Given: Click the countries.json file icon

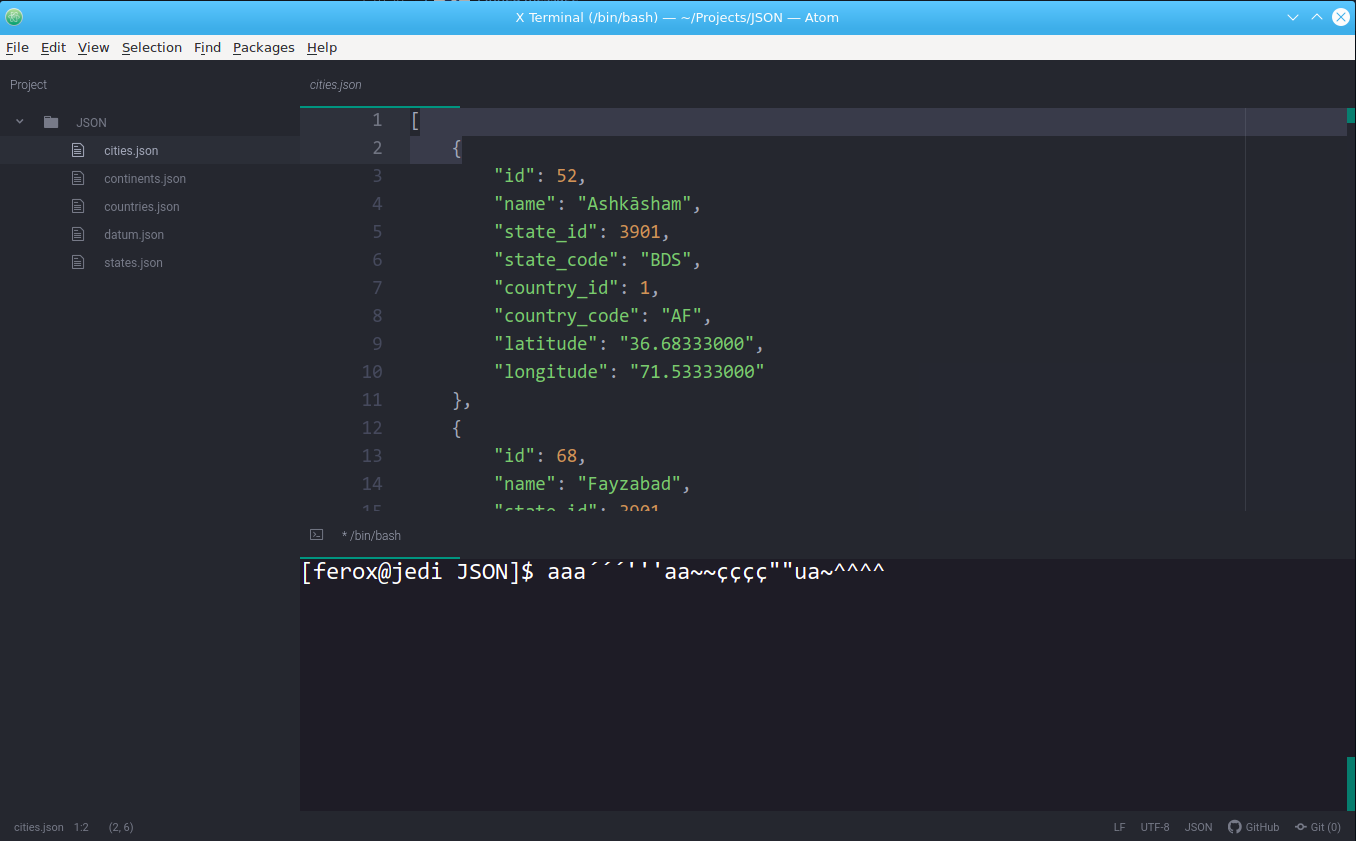Looking at the screenshot, I should [79, 206].
